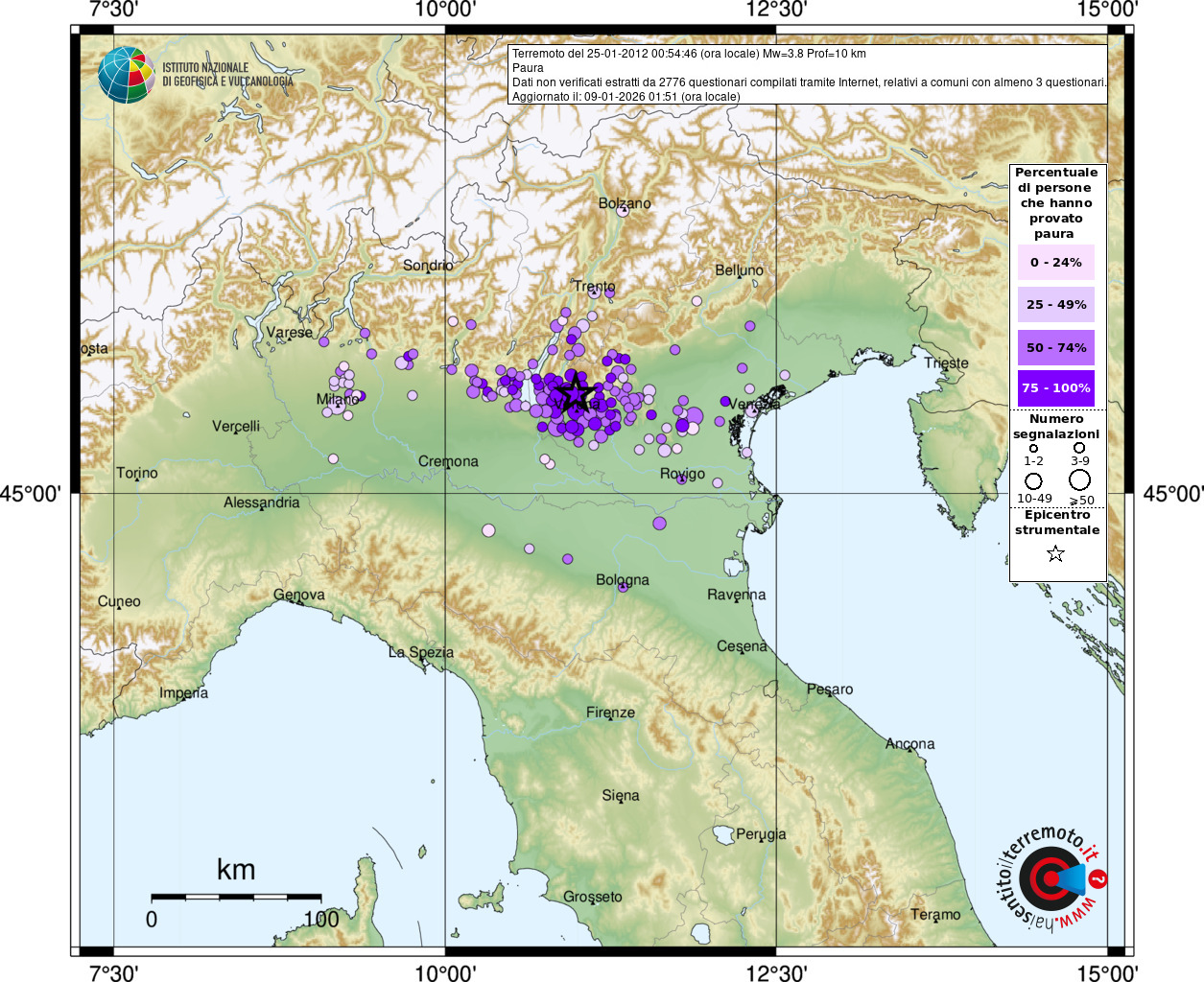Click the purple report circle at Bologna
Screen dimensions: 1204x982
(x=623, y=586)
